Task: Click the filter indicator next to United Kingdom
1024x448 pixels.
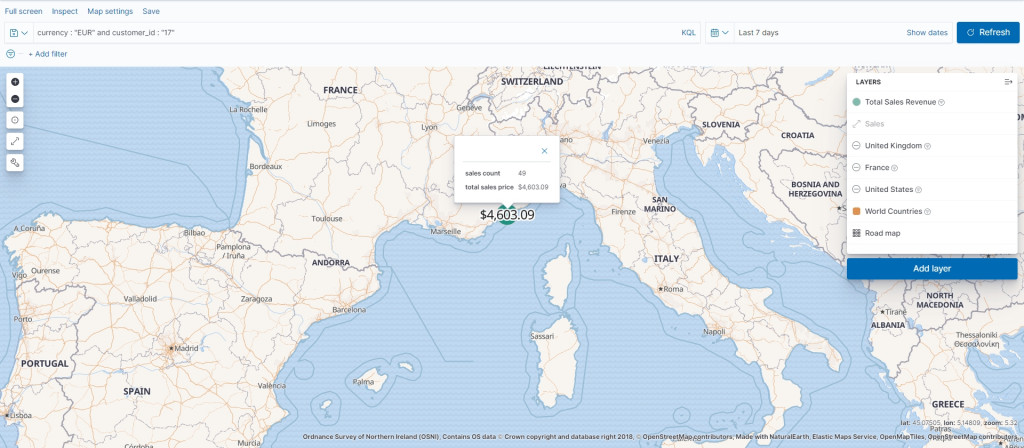Action: 927,146
